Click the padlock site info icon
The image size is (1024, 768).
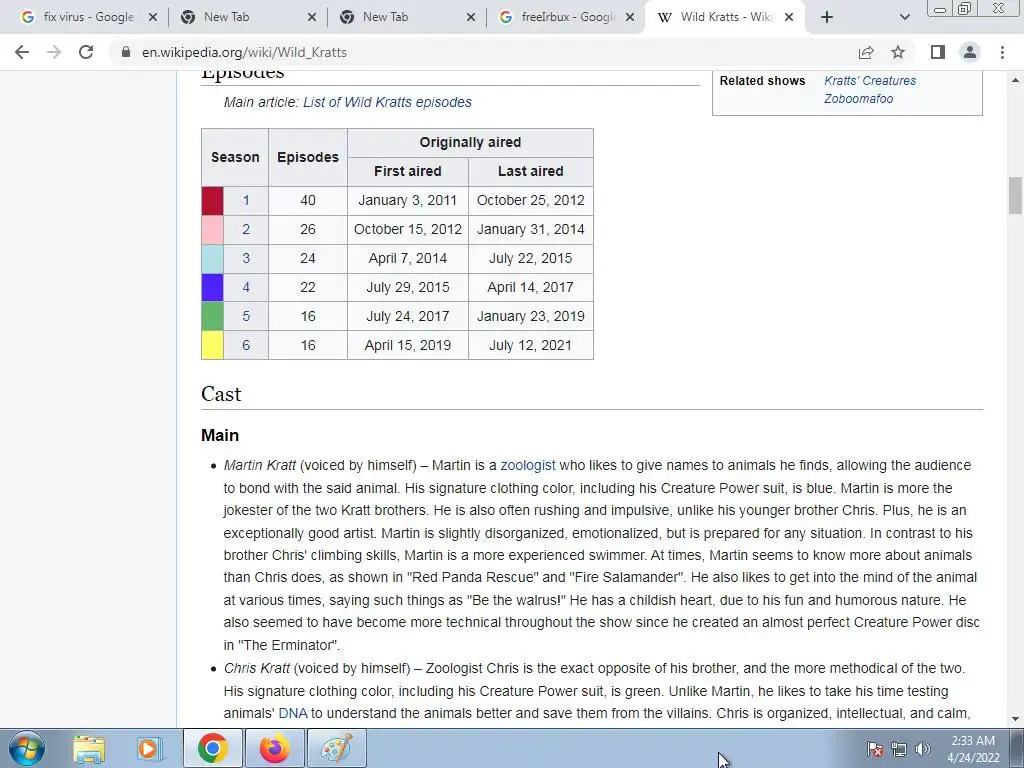(126, 52)
